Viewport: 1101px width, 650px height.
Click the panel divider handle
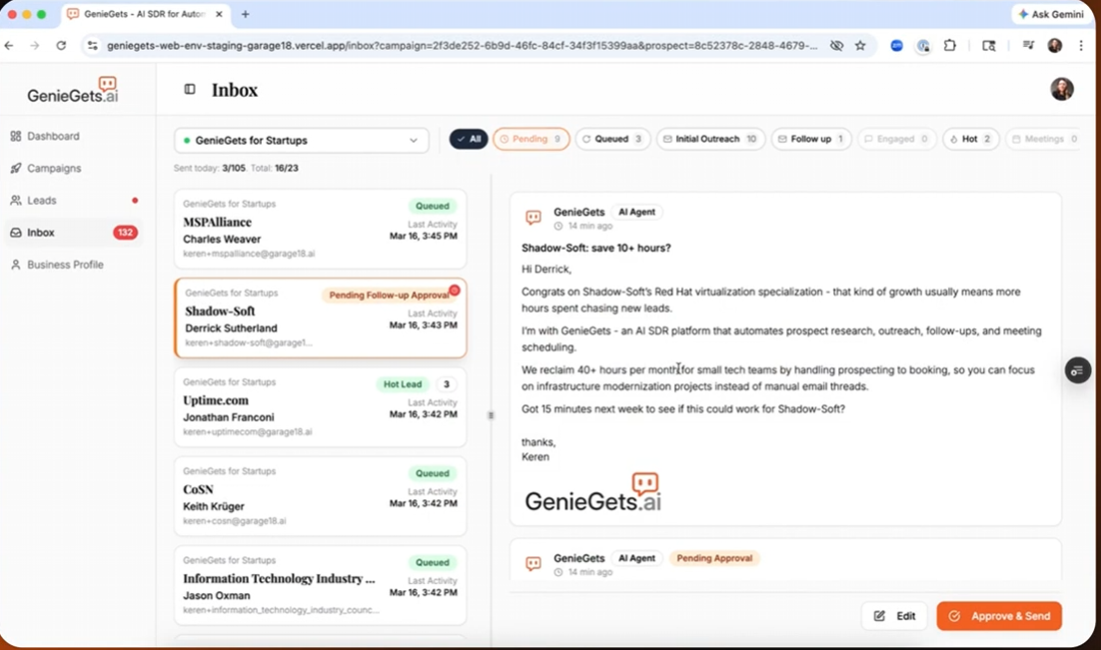click(491, 416)
